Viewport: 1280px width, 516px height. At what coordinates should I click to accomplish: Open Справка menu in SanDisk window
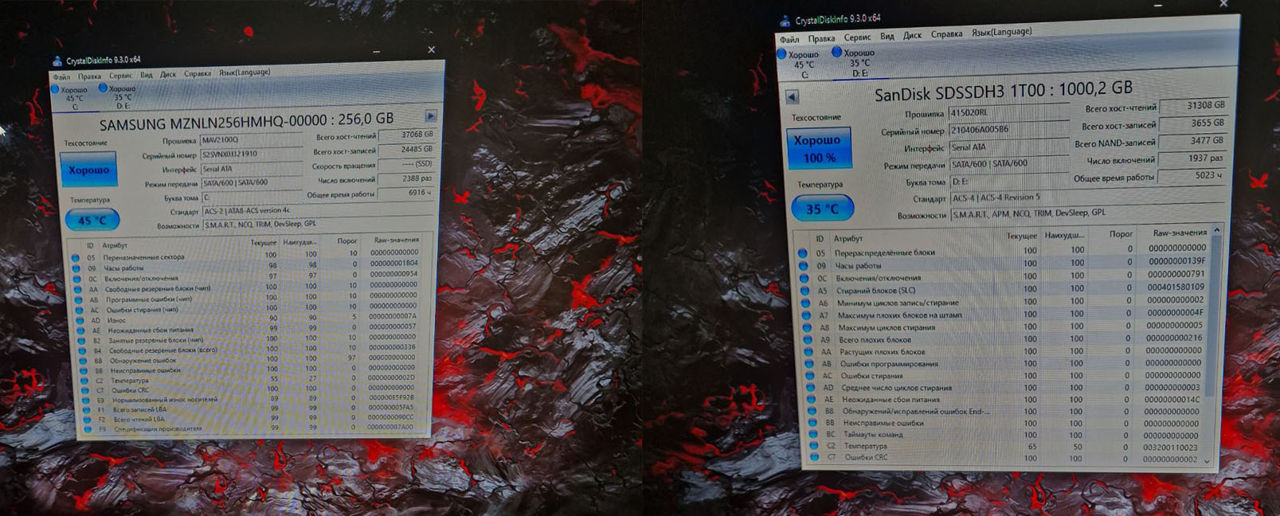(947, 34)
